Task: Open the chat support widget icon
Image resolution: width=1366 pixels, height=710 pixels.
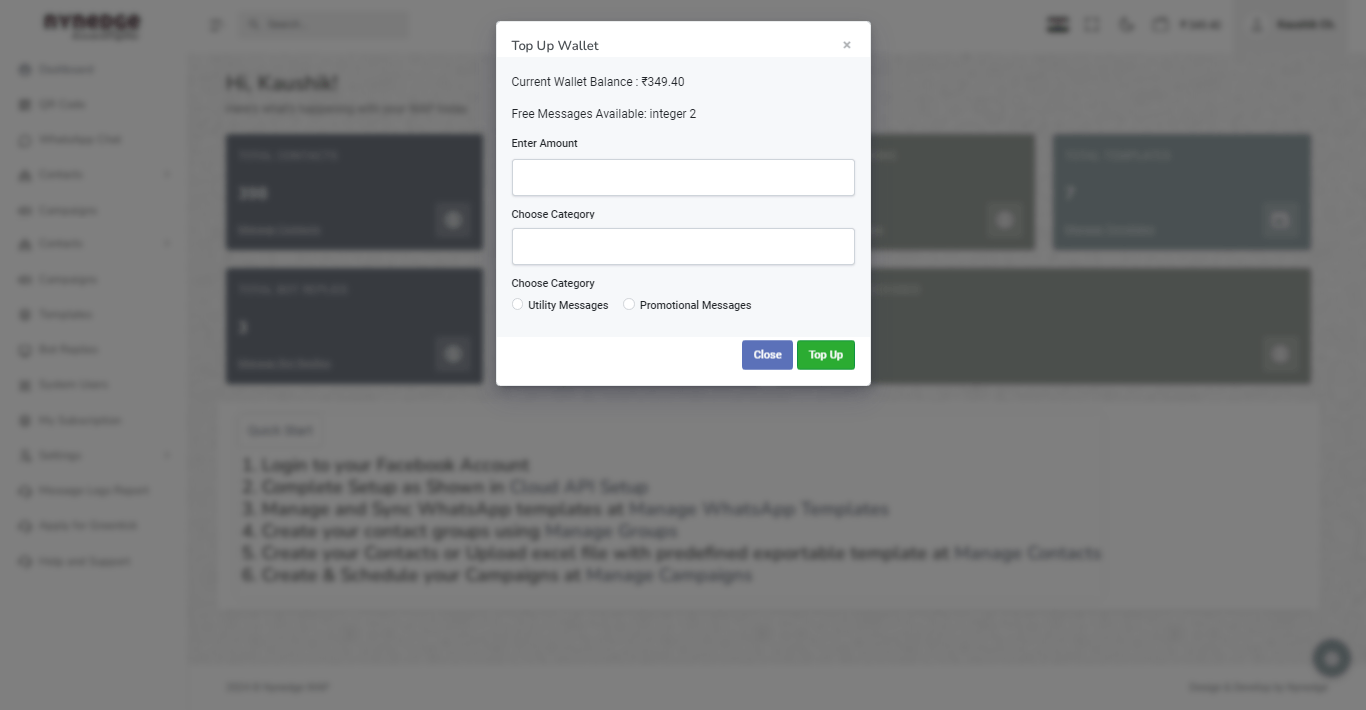Action: (1331, 658)
